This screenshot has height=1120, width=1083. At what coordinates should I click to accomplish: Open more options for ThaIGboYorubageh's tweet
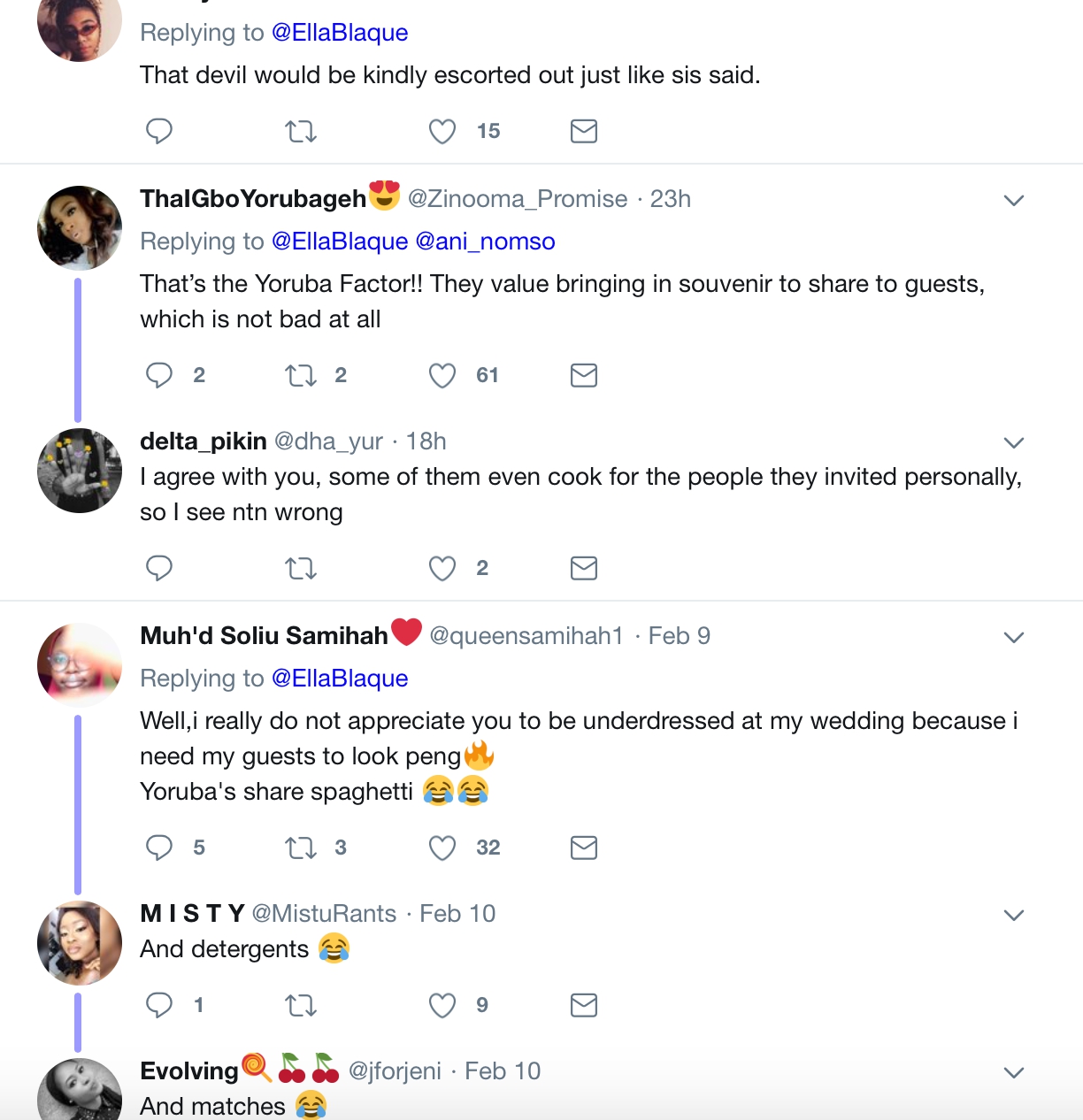pyautogui.click(x=1014, y=200)
